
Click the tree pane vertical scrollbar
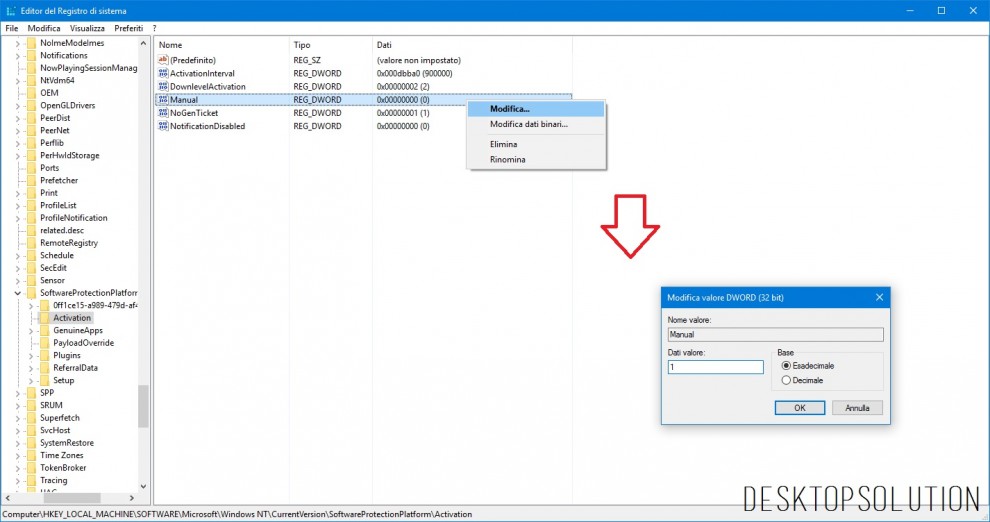[143, 405]
